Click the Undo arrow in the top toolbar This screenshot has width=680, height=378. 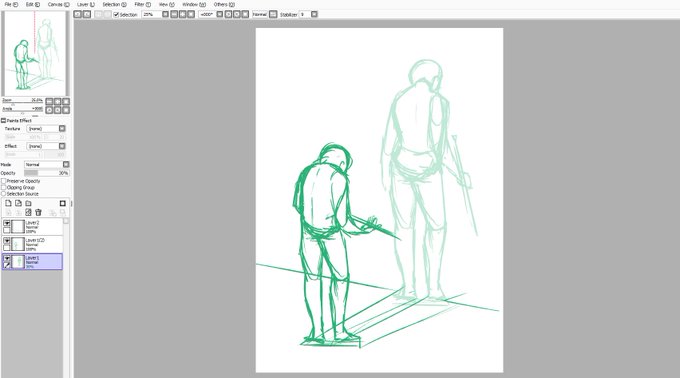77,14
